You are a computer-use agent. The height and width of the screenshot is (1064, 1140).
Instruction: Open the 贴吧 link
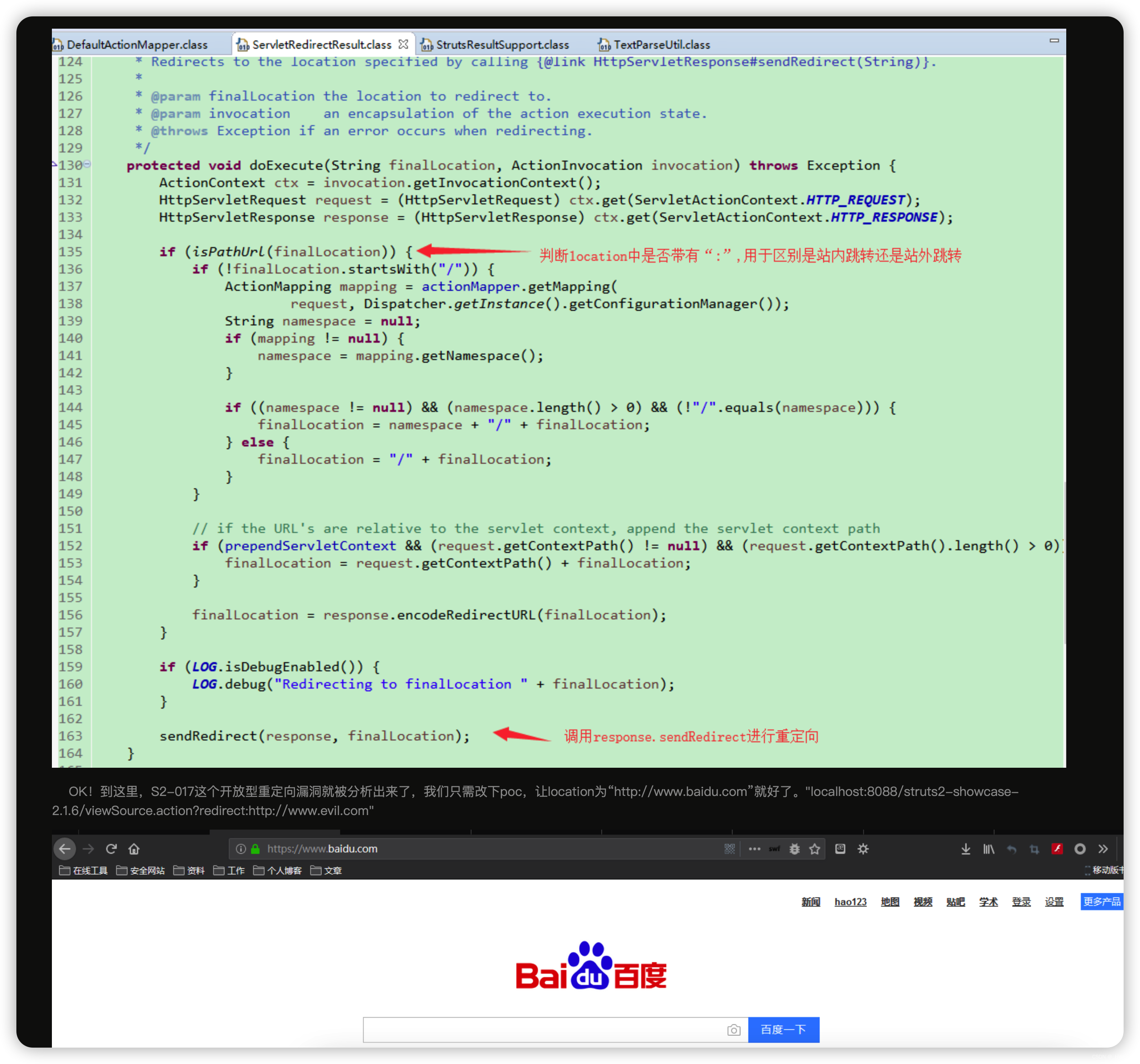click(x=955, y=902)
